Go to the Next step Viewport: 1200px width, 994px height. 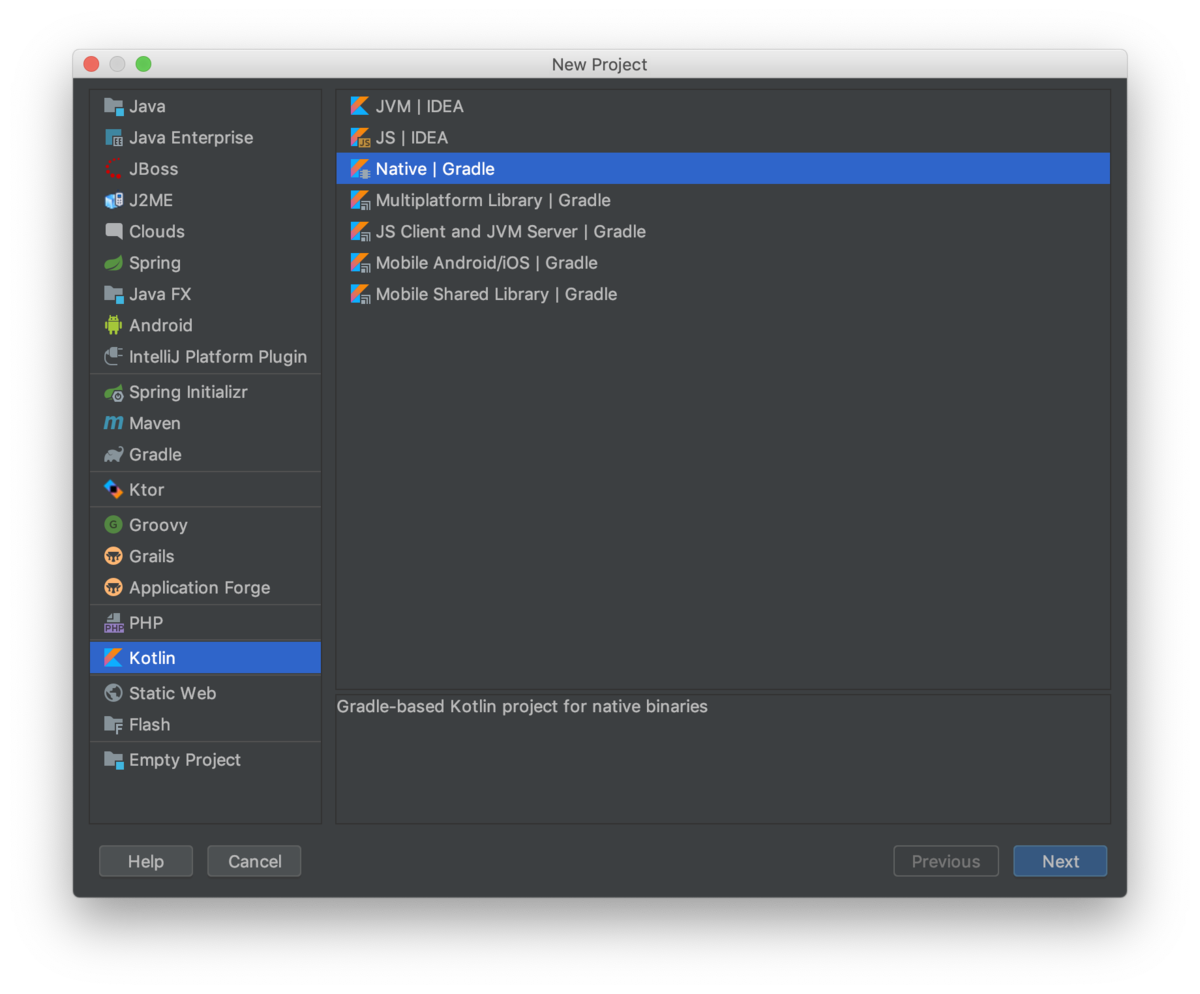coord(1060,861)
